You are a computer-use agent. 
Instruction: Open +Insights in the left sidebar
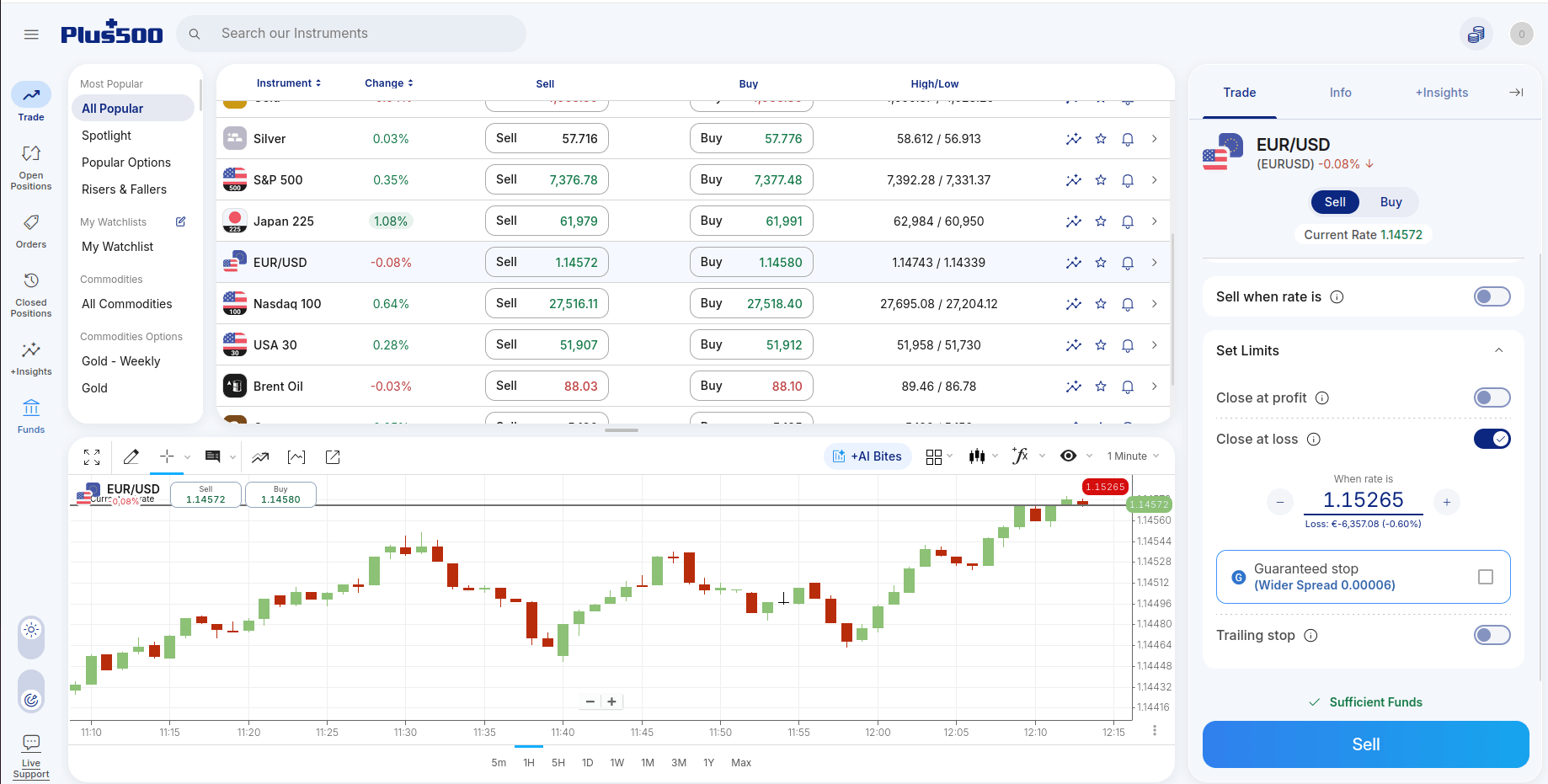point(31,359)
